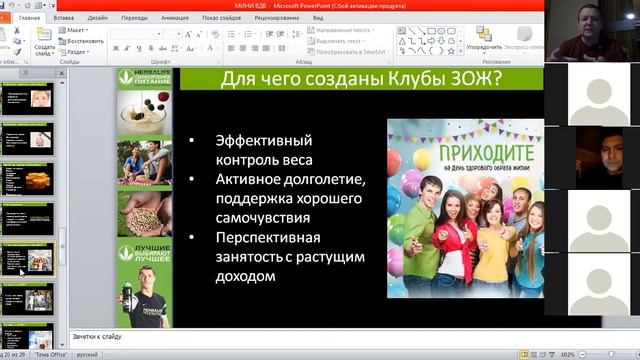This screenshot has height=360, width=640.
Task: Click the numbered list icon
Action: point(249,34)
